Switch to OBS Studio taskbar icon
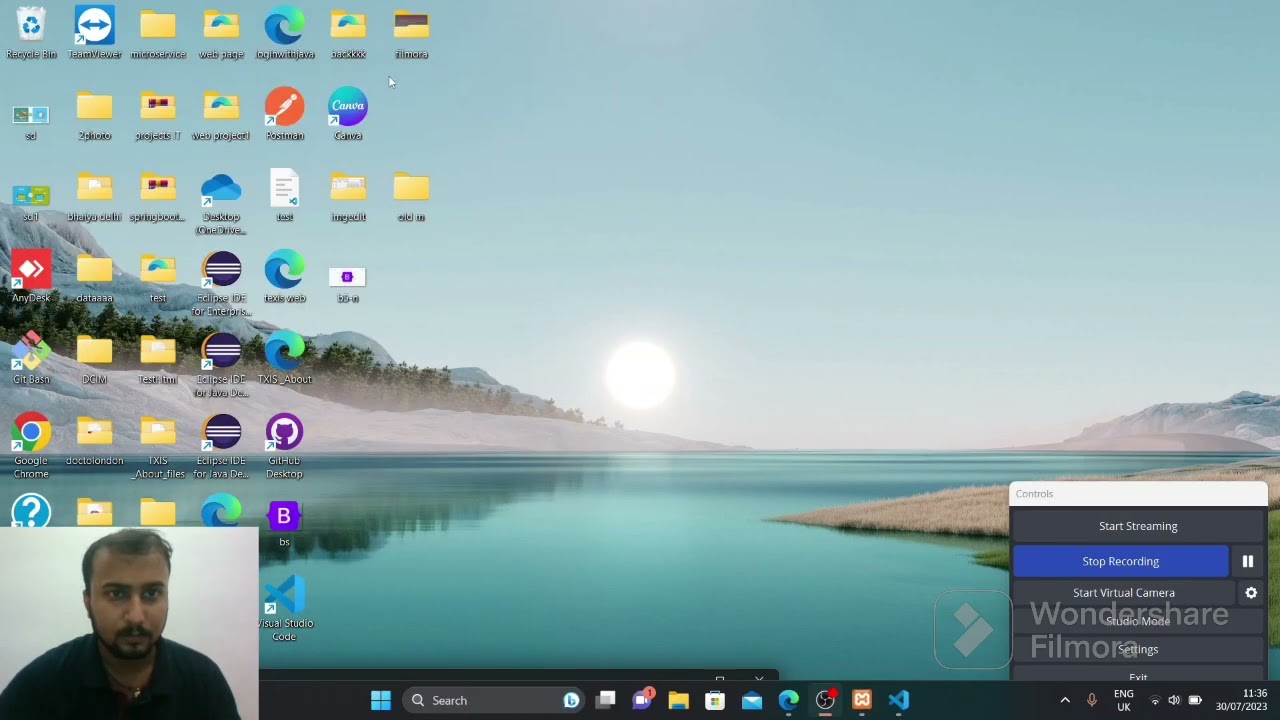The height and width of the screenshot is (720, 1280). 825,700
